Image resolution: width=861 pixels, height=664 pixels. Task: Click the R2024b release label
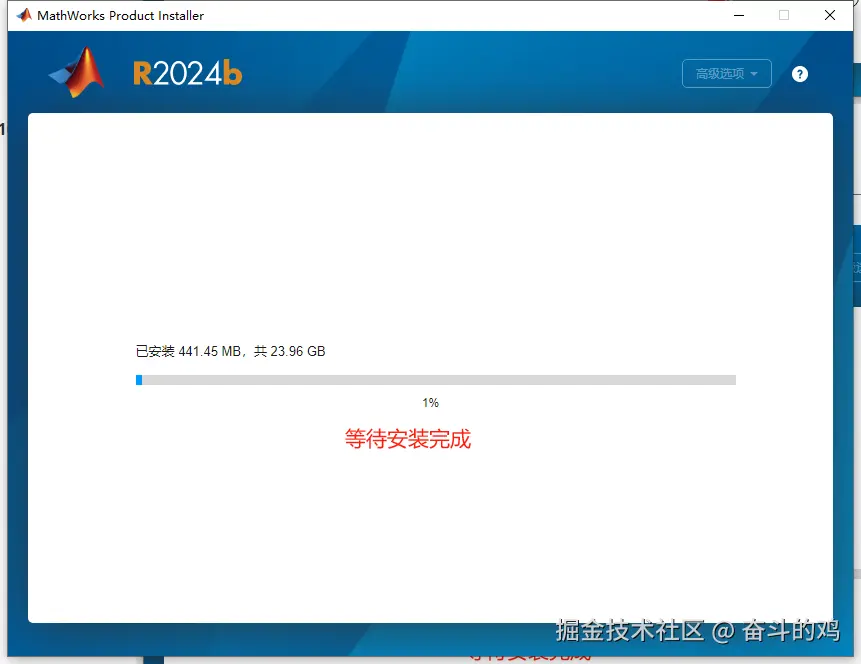(187, 73)
